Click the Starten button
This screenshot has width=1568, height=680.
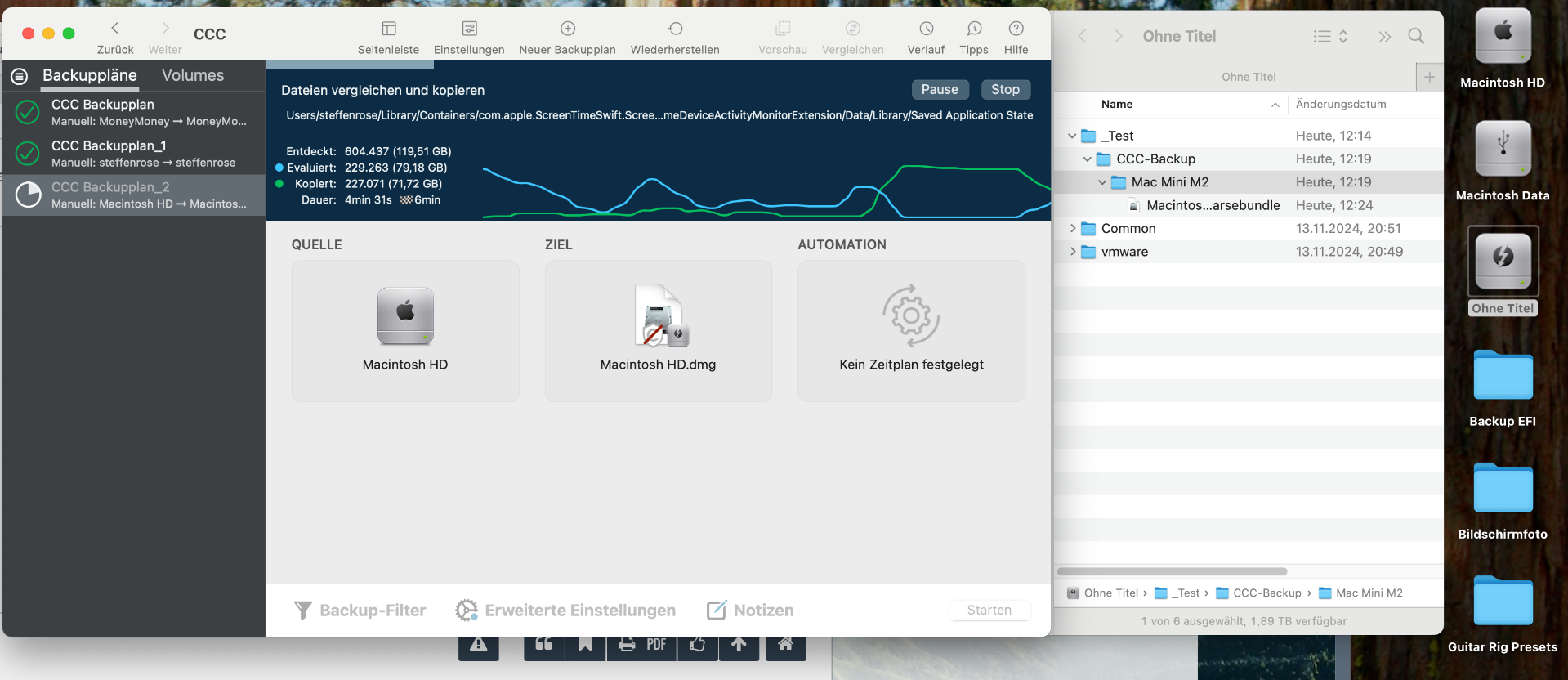pos(989,610)
